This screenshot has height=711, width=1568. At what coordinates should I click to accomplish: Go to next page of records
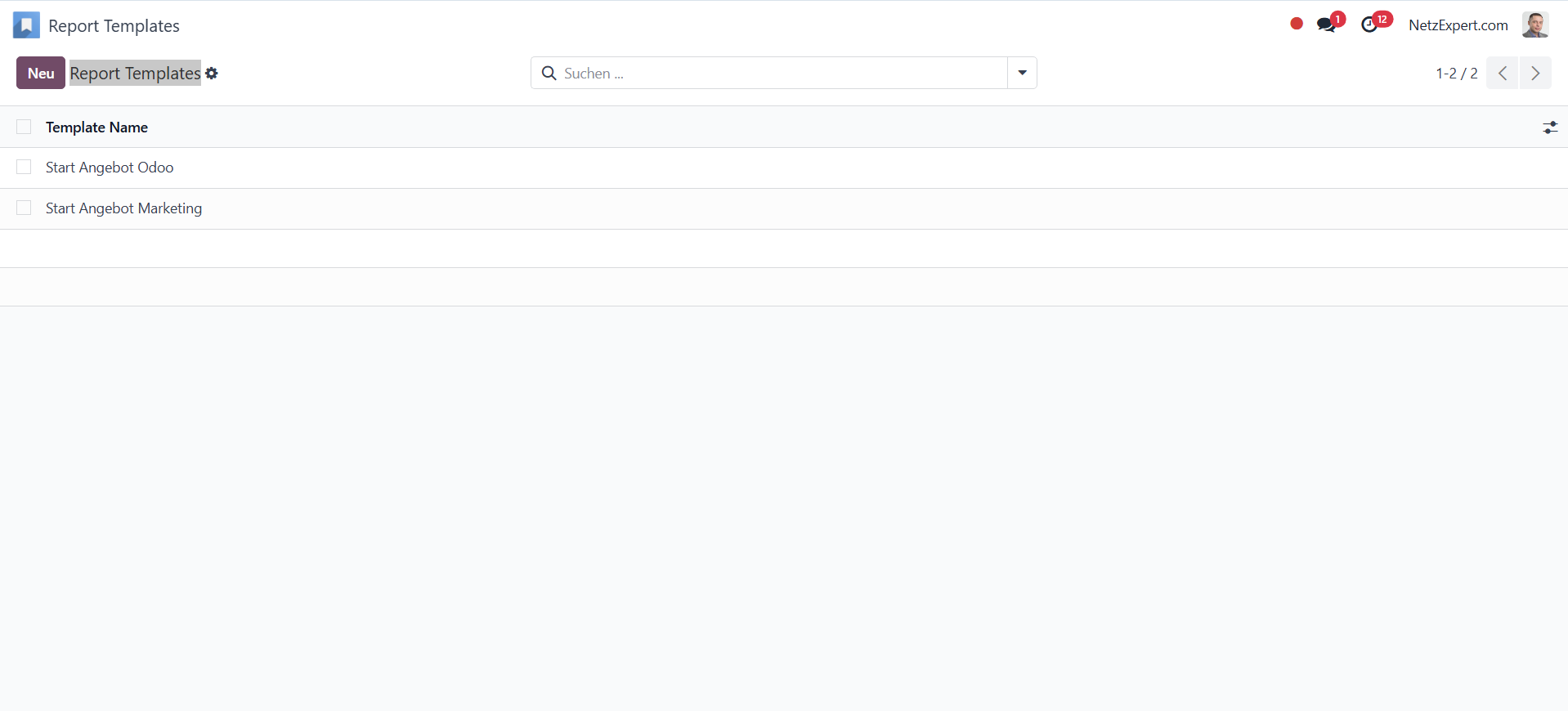[x=1534, y=74]
